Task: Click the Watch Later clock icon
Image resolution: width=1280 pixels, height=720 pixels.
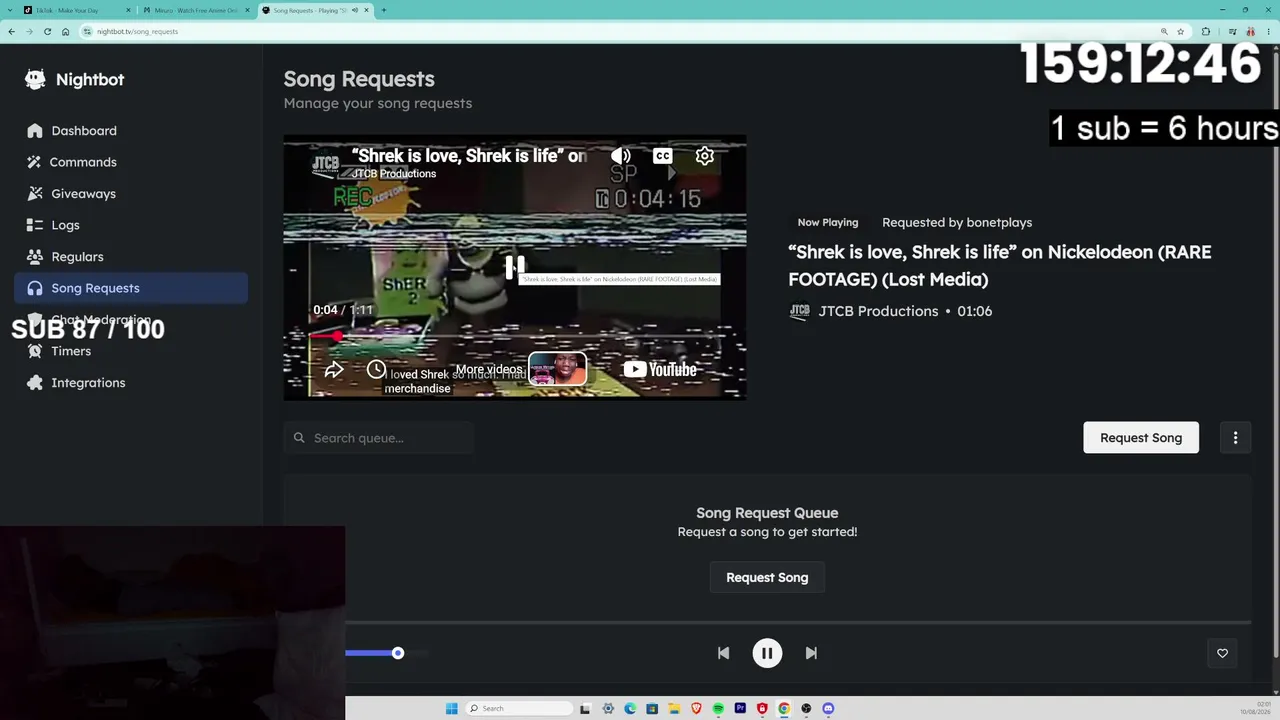Action: [376, 370]
